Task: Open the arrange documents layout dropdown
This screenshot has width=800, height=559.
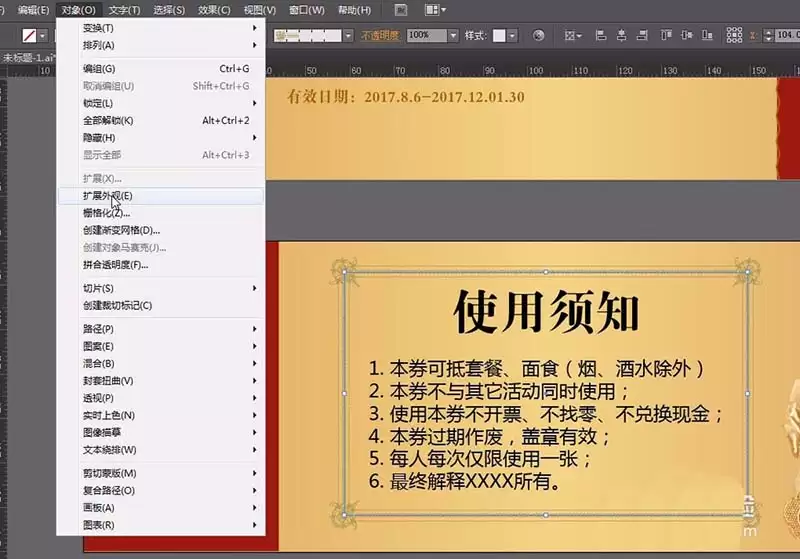Action: [x=435, y=10]
